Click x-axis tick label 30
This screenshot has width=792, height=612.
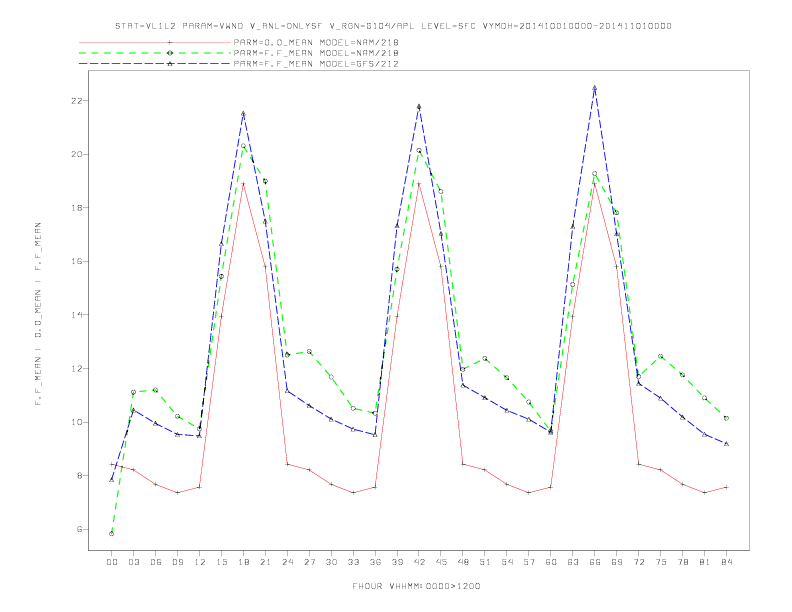331,562
